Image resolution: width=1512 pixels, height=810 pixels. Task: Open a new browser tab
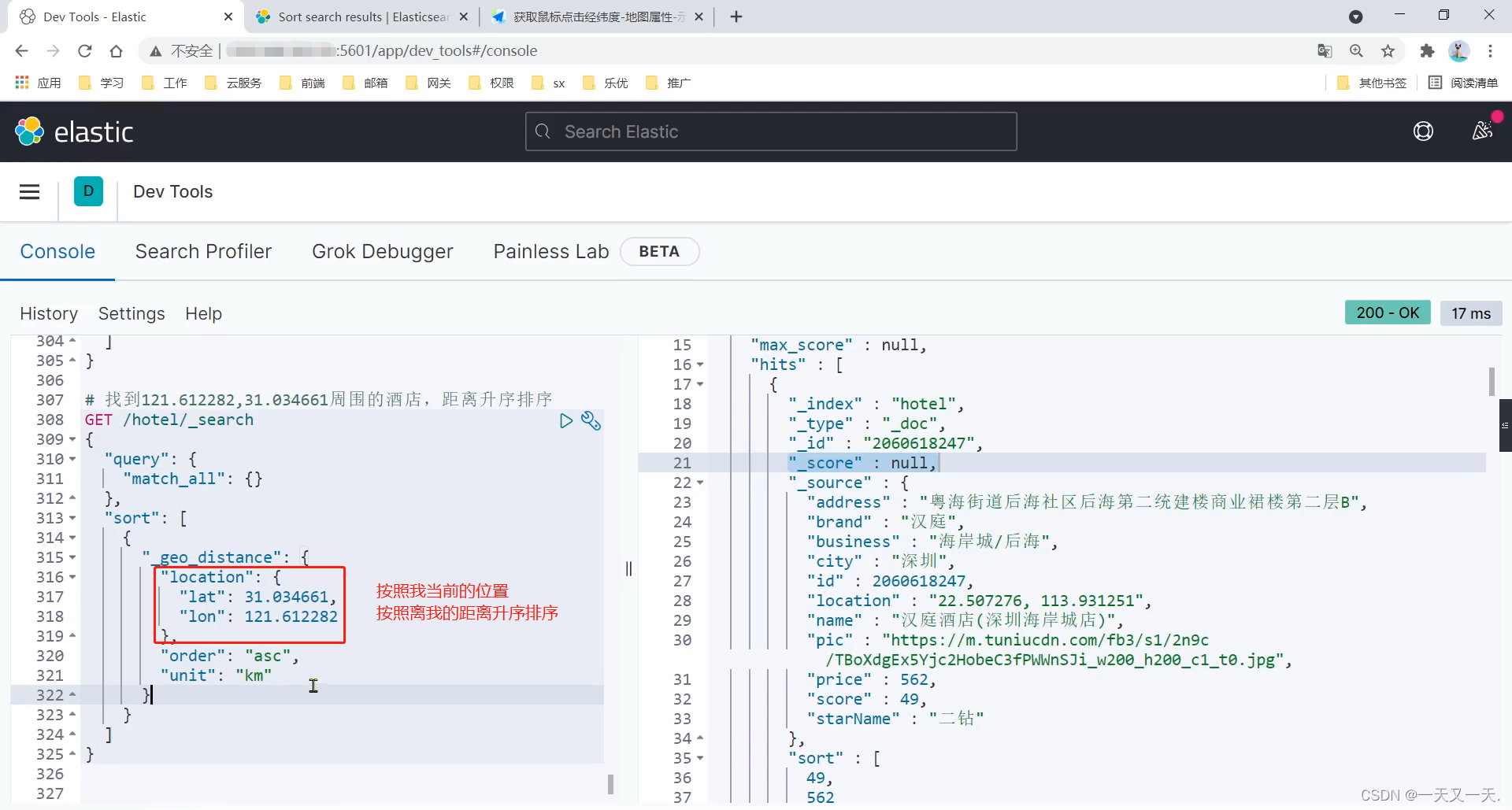736,17
